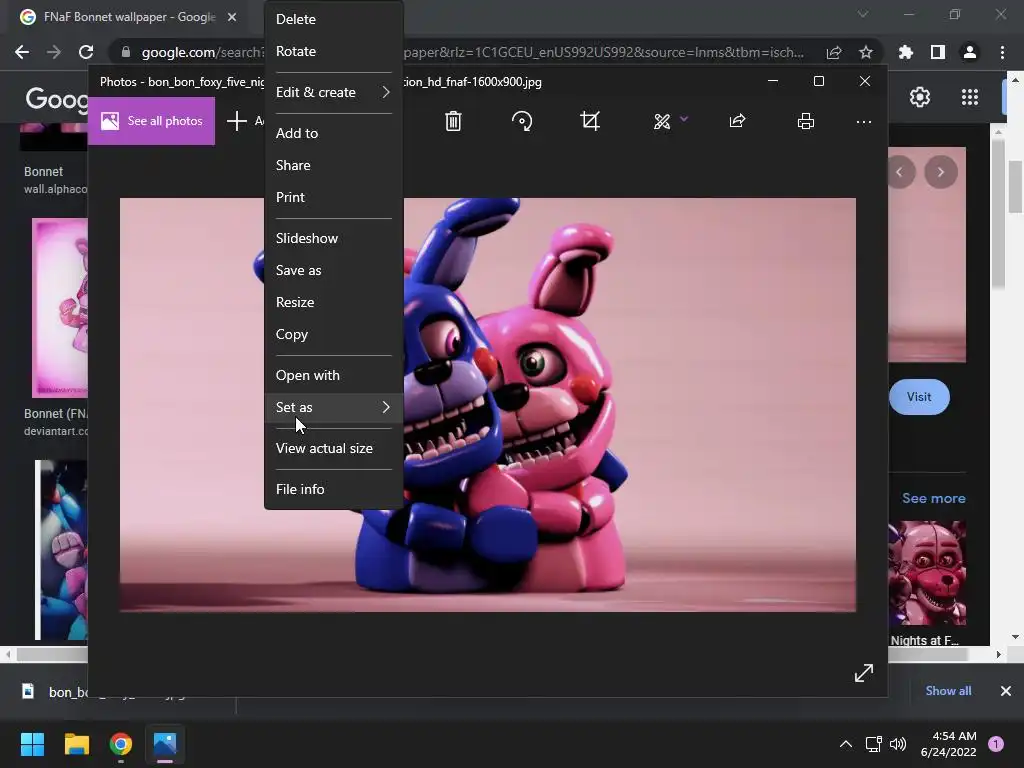Image resolution: width=1024 pixels, height=768 pixels.
Task: Select Add to in context menu
Action: (x=333, y=133)
